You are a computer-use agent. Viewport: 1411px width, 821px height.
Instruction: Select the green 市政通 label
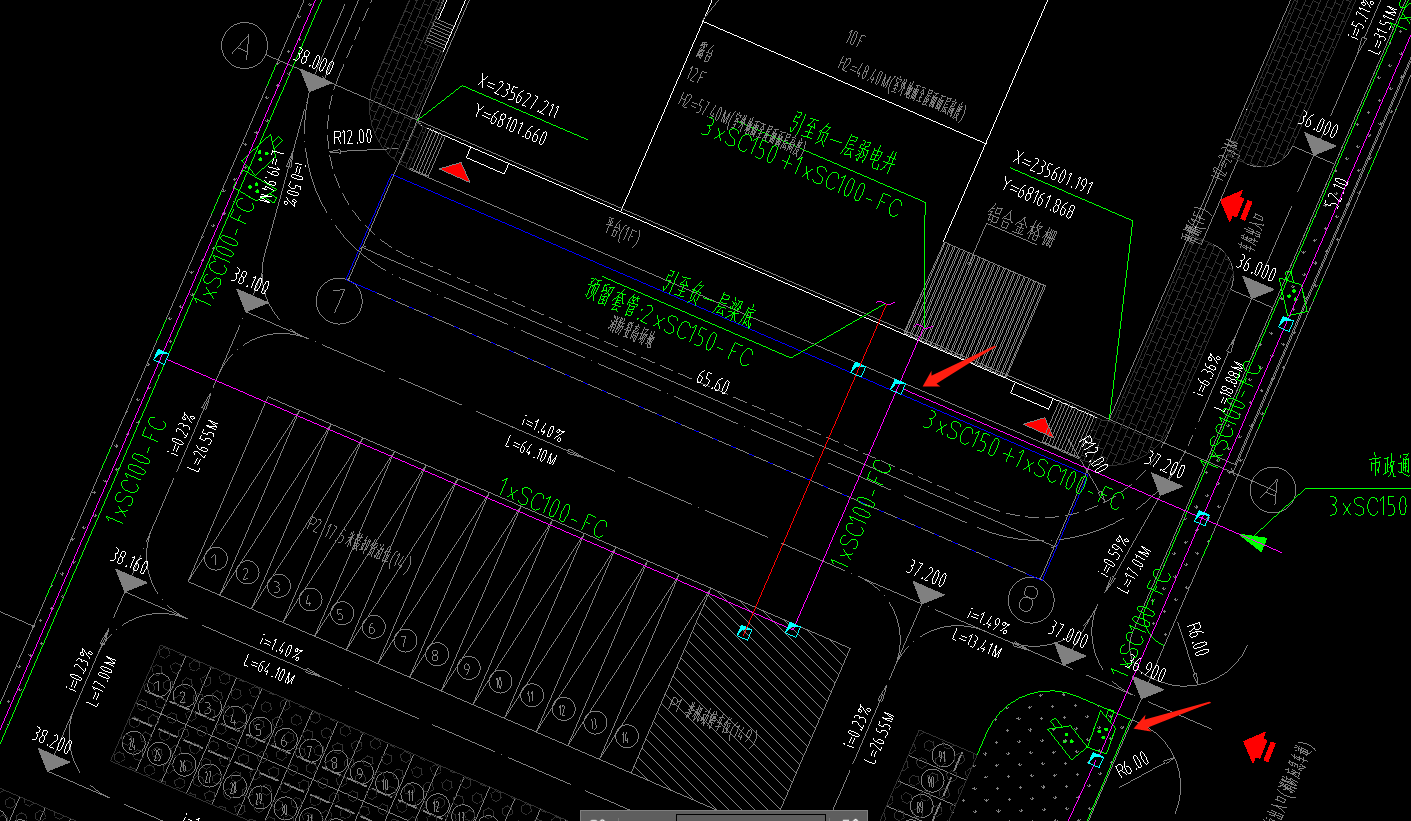click(1389, 465)
